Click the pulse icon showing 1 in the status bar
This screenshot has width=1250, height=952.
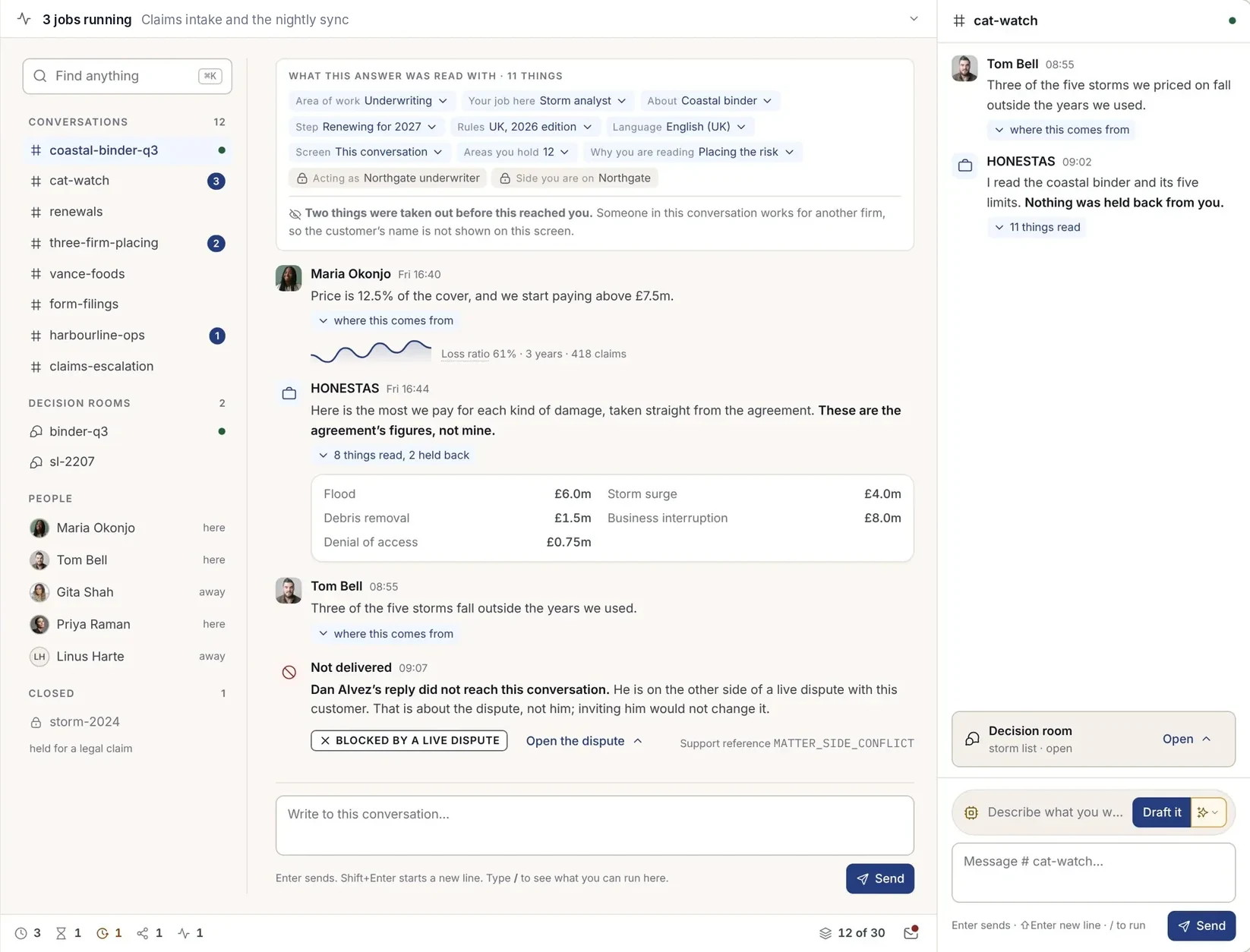click(184, 933)
